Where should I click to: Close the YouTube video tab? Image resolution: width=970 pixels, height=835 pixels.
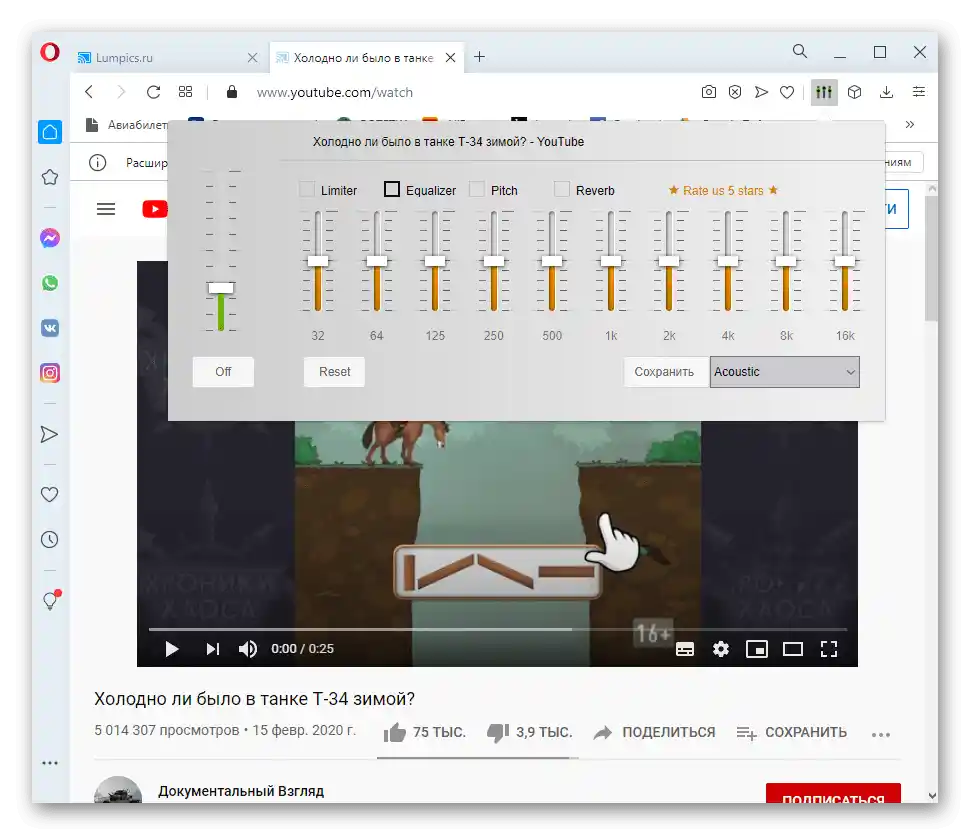[450, 58]
